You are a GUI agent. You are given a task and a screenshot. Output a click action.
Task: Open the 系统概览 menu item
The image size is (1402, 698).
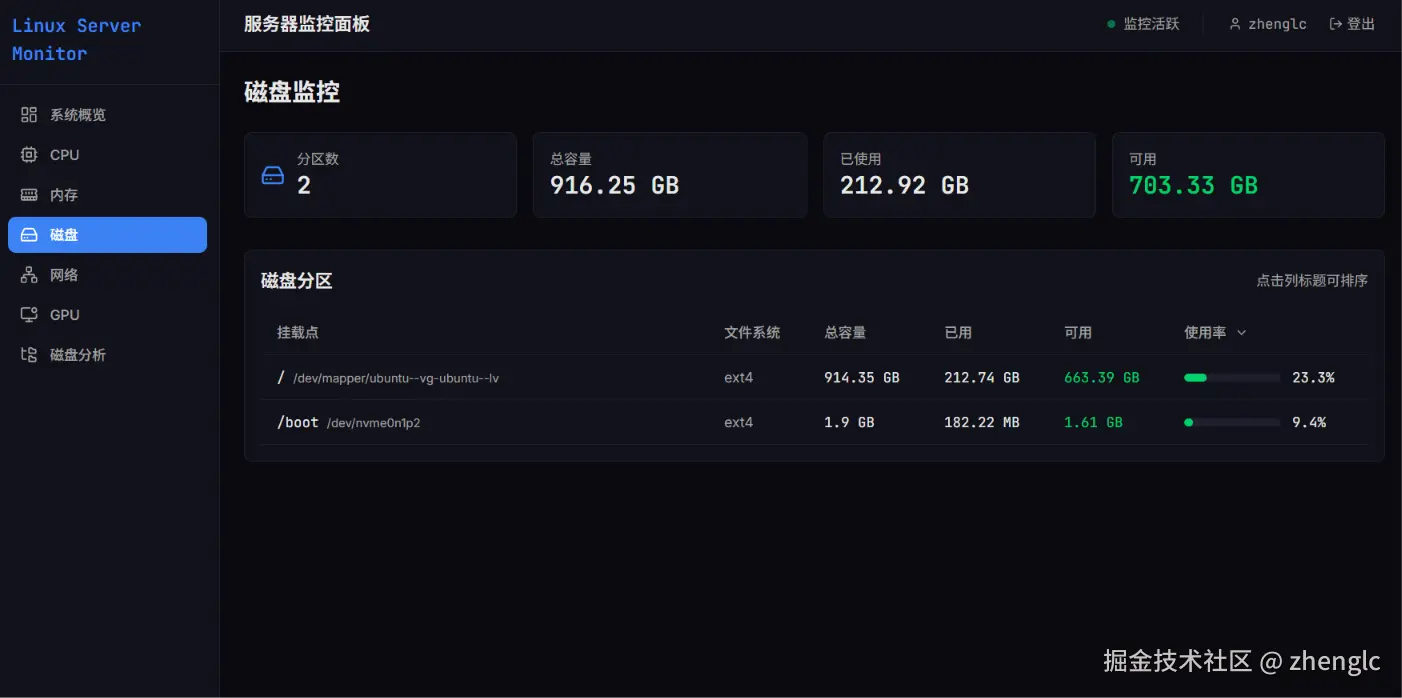tap(107, 115)
